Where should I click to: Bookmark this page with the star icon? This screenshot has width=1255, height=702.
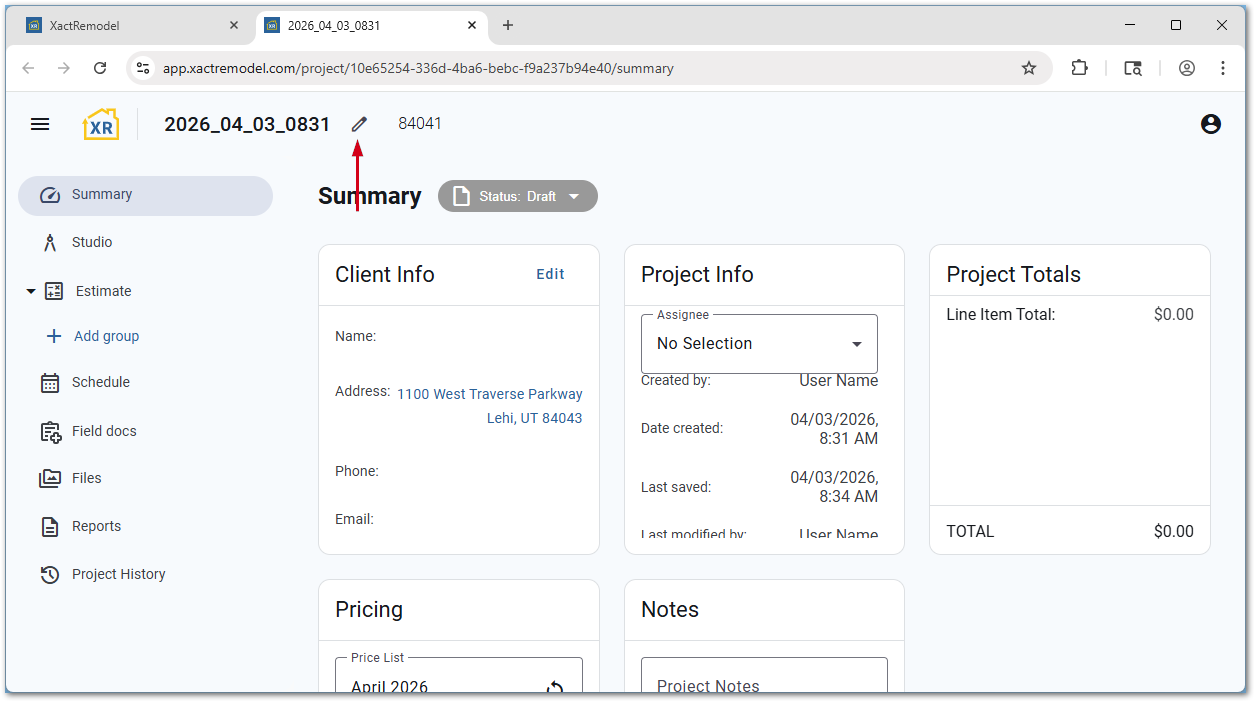tap(1028, 68)
